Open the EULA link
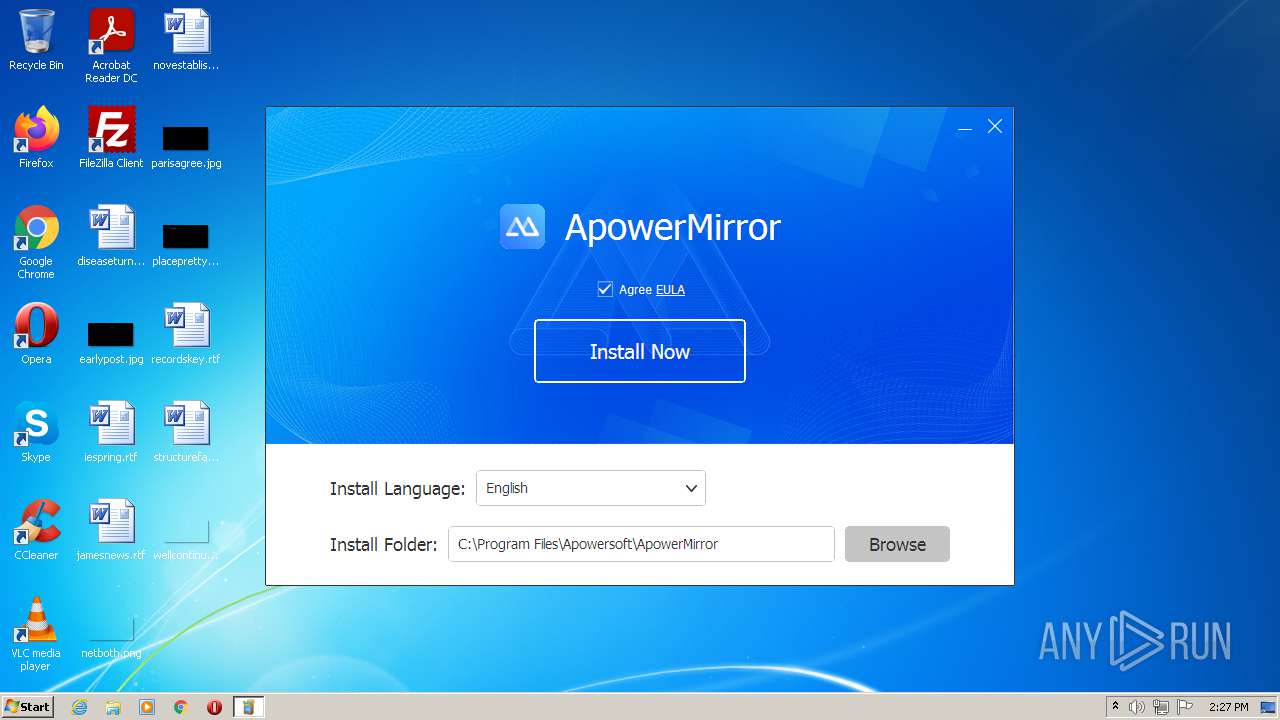The image size is (1280, 720). pyautogui.click(x=670, y=290)
